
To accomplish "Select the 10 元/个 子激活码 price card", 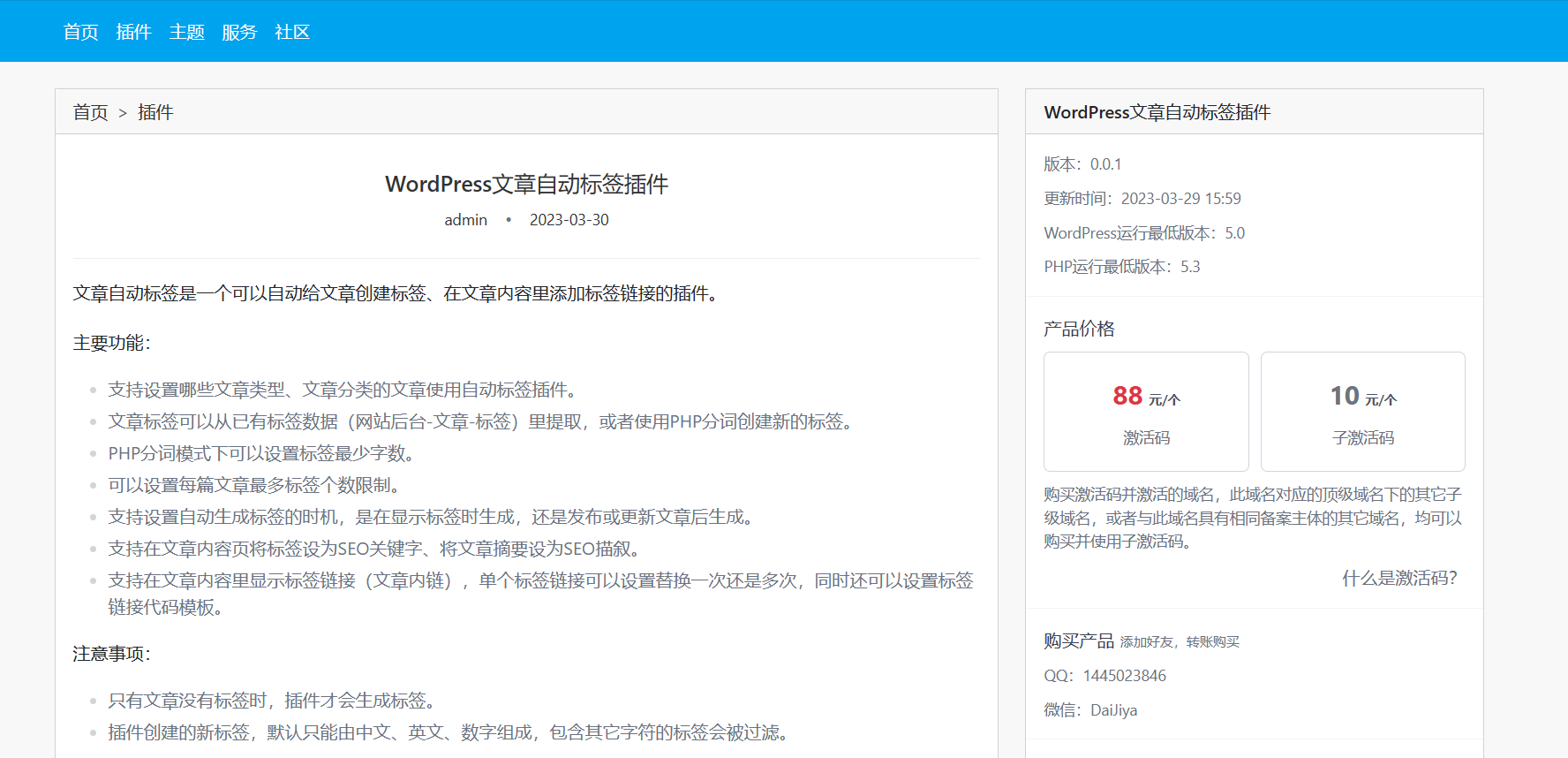I will pos(1363,412).
